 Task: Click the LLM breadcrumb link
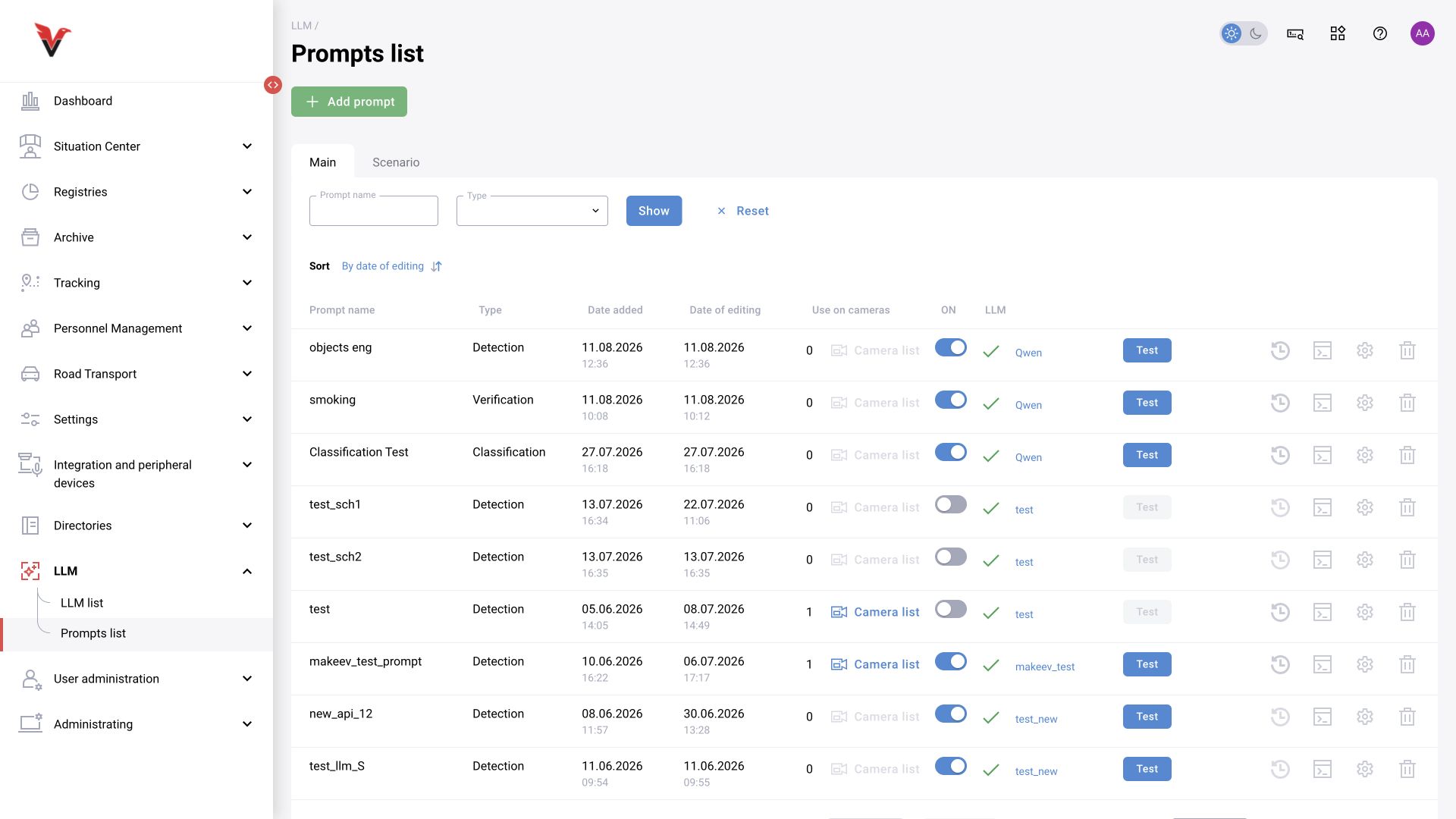click(301, 26)
